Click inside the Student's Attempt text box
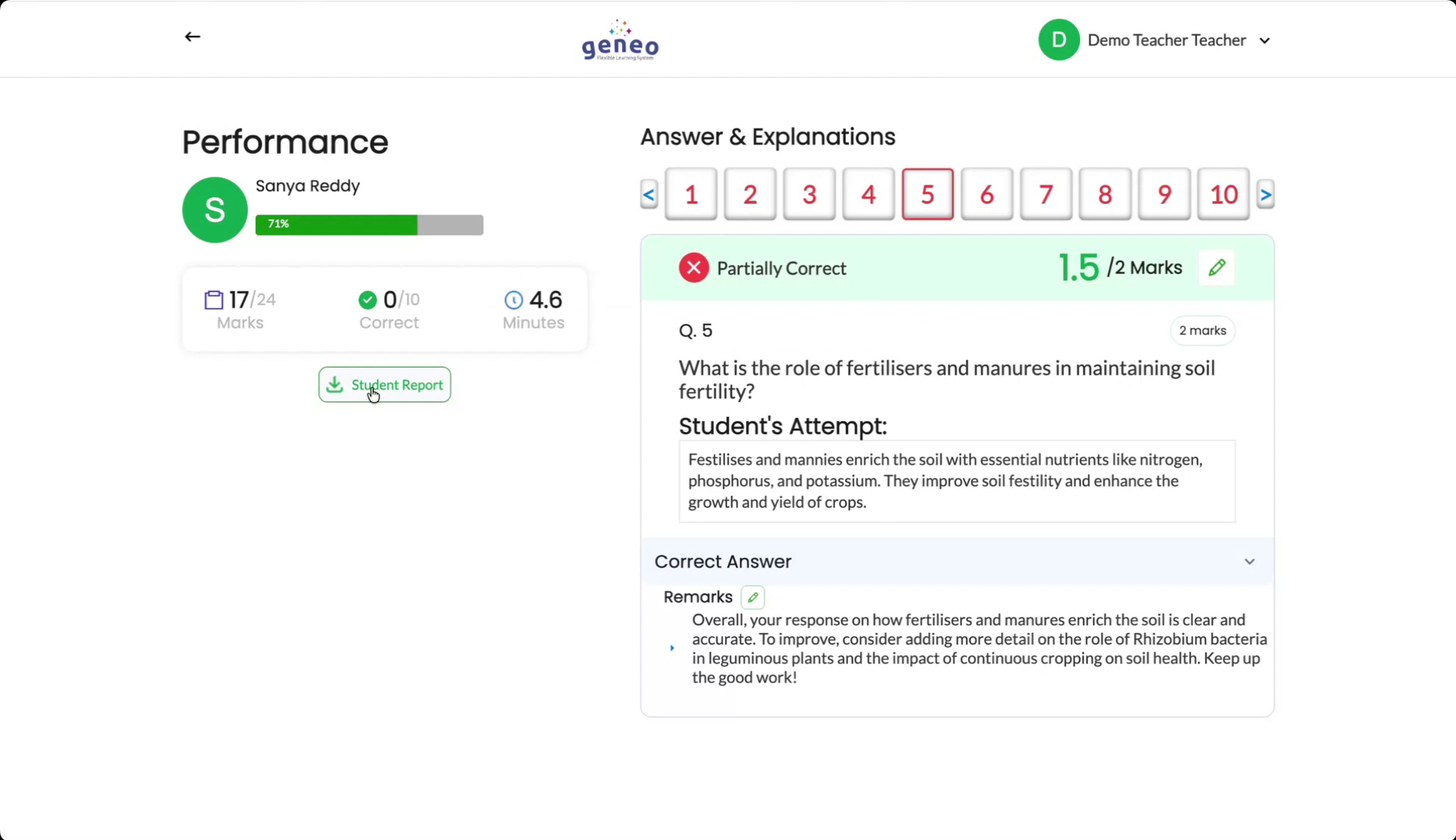The image size is (1456, 840). coord(956,481)
